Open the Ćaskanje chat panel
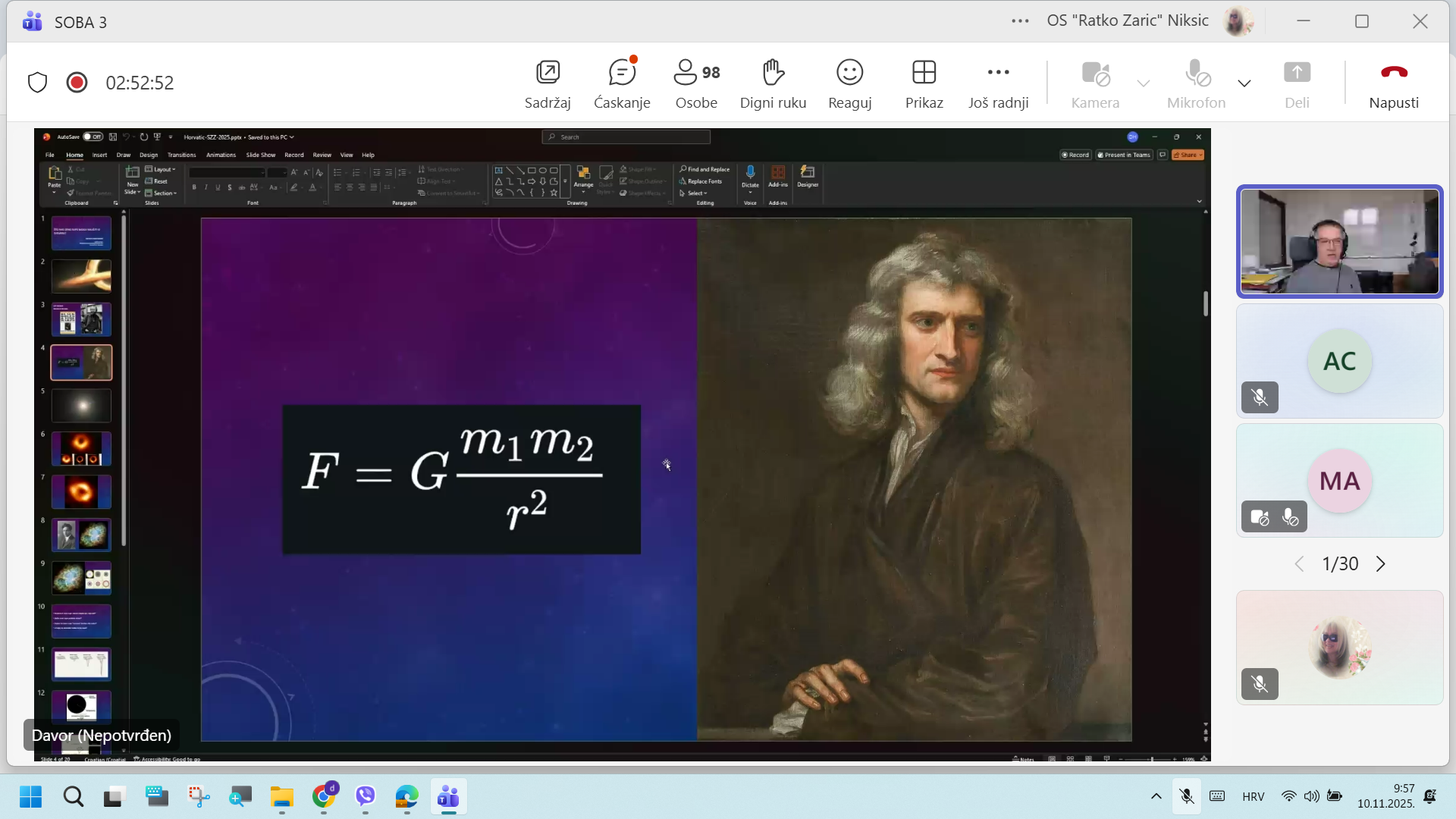This screenshot has width=1456, height=819. coord(622,74)
